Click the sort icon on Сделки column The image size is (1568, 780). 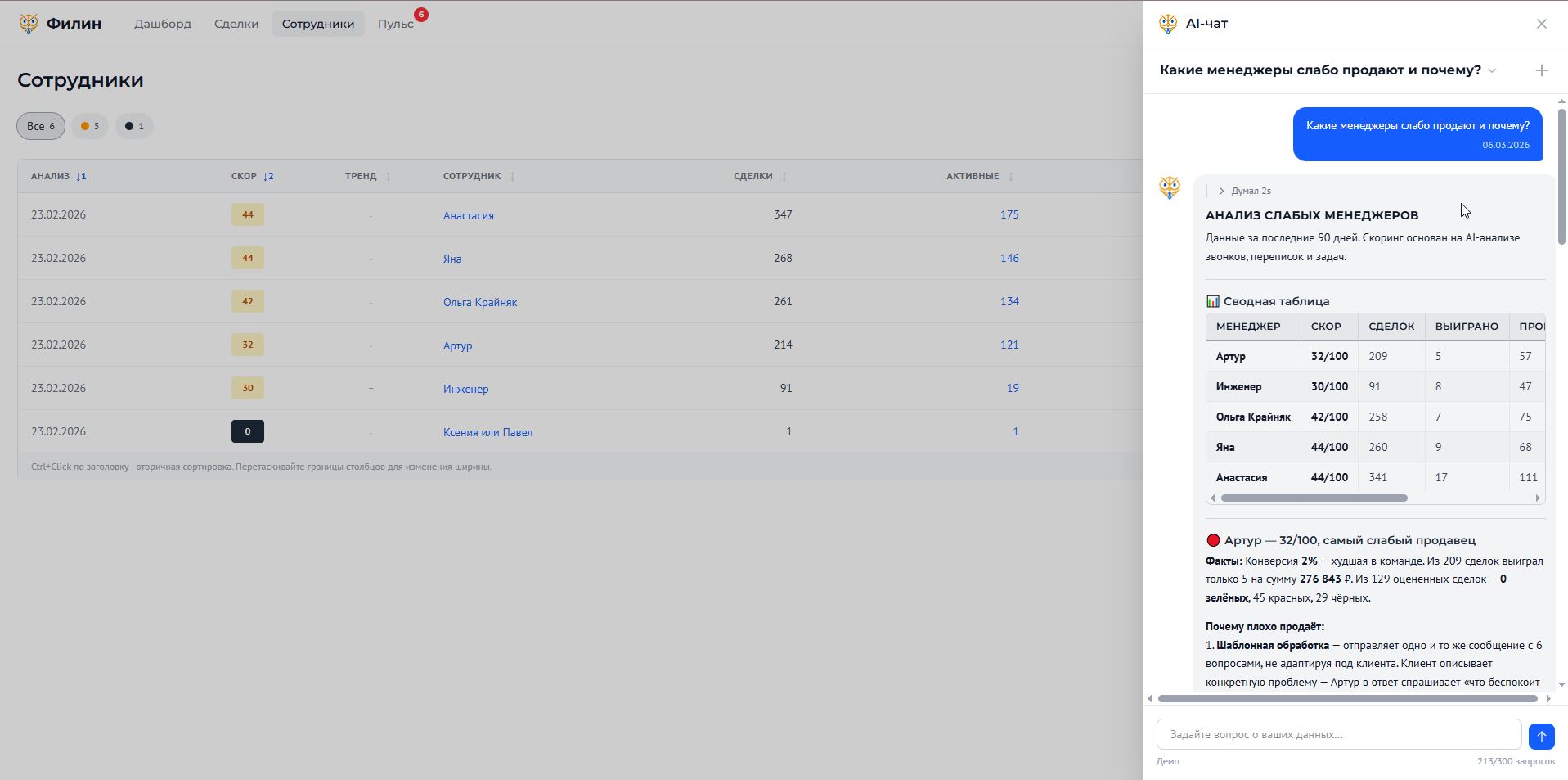[784, 177]
